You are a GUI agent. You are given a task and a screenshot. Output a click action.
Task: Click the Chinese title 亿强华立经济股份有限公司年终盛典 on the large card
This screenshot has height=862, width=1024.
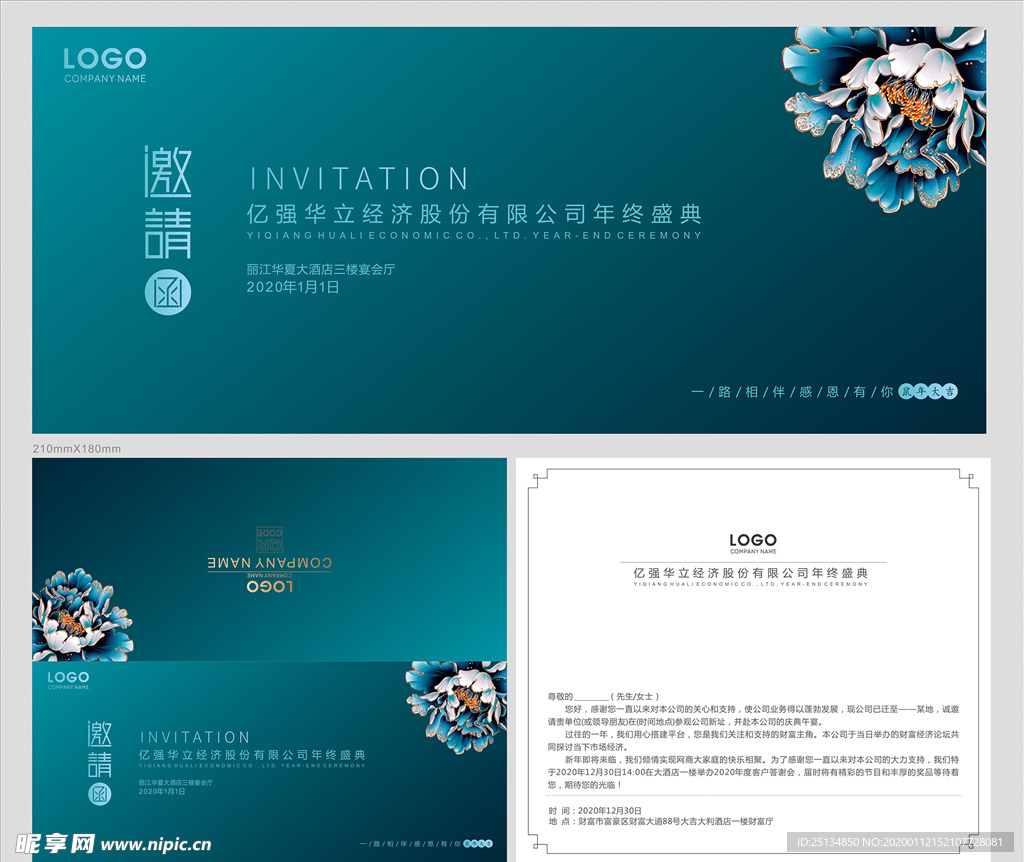[x=474, y=214]
